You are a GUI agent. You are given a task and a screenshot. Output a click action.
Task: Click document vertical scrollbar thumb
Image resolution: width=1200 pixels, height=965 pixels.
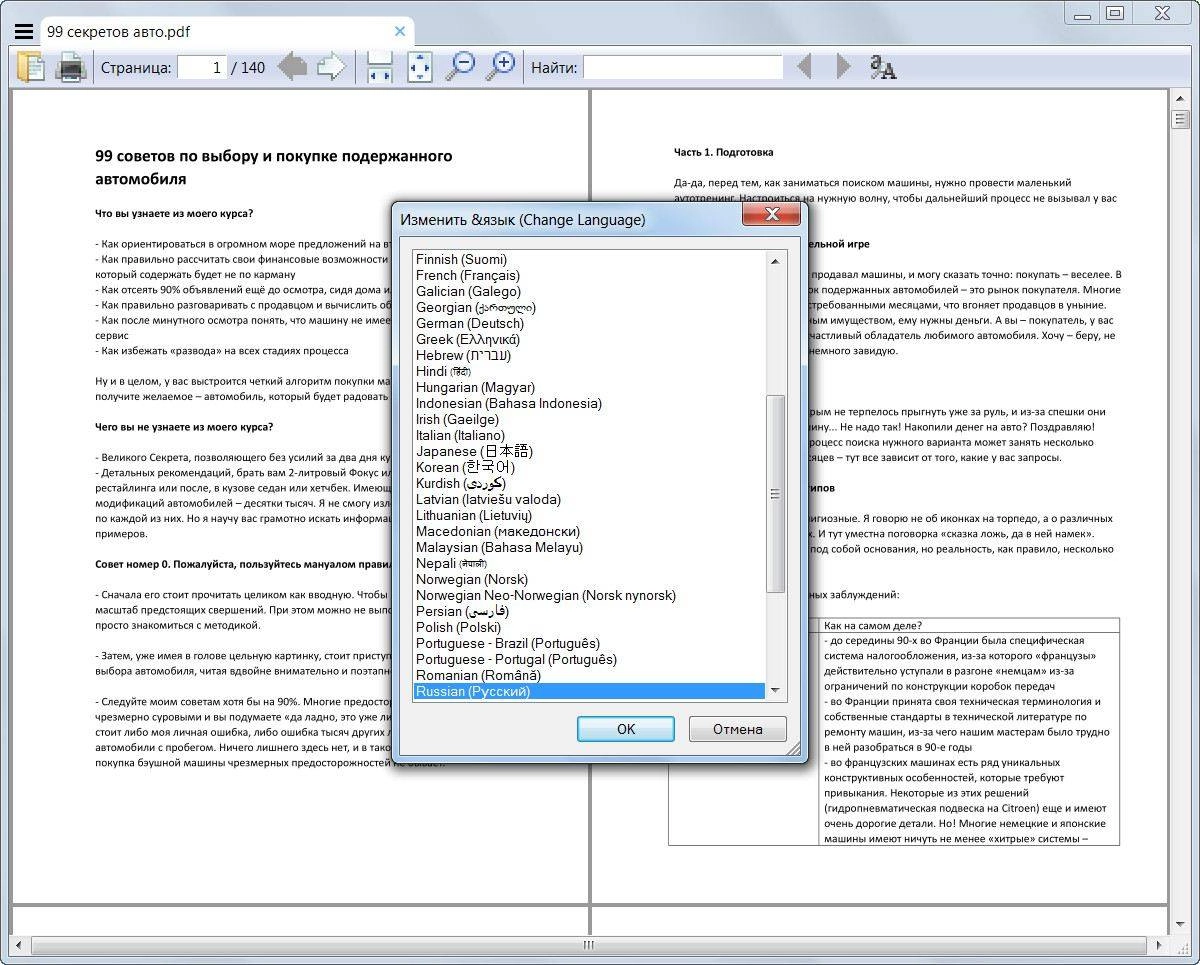tap(1179, 120)
